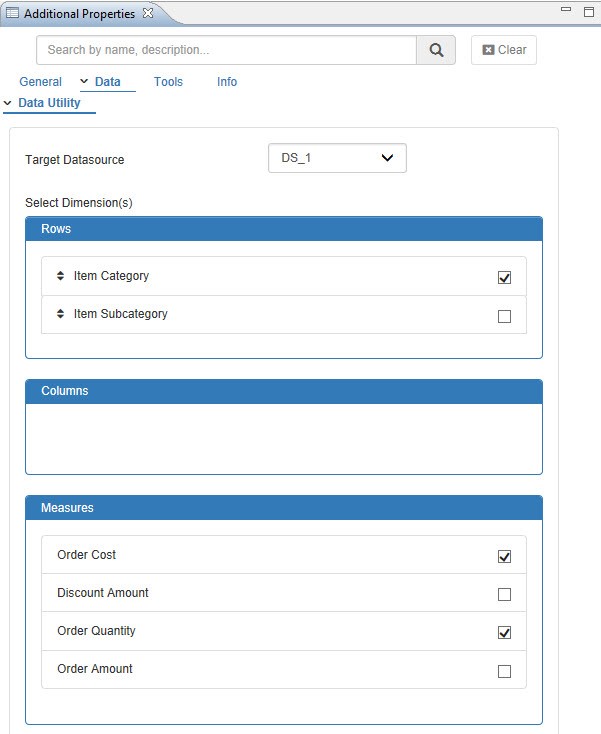Click the search magnifier icon button

coord(436,50)
